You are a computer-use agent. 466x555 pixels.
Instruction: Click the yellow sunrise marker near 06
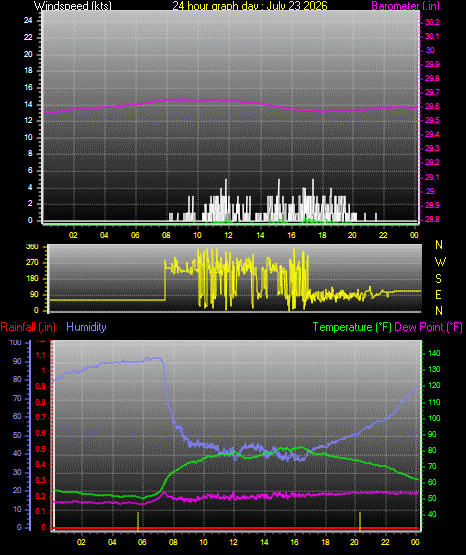tap(138, 521)
